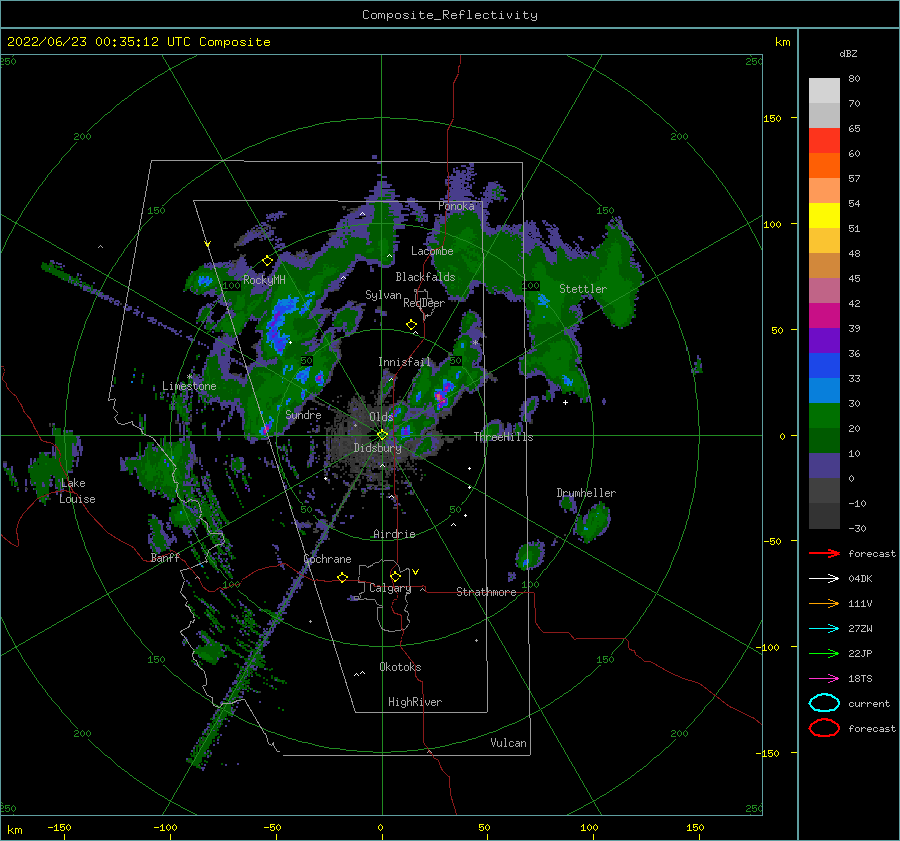The height and width of the screenshot is (841, 900).
Task: Click the red forecast arrow in legend
Action: (x=824, y=553)
